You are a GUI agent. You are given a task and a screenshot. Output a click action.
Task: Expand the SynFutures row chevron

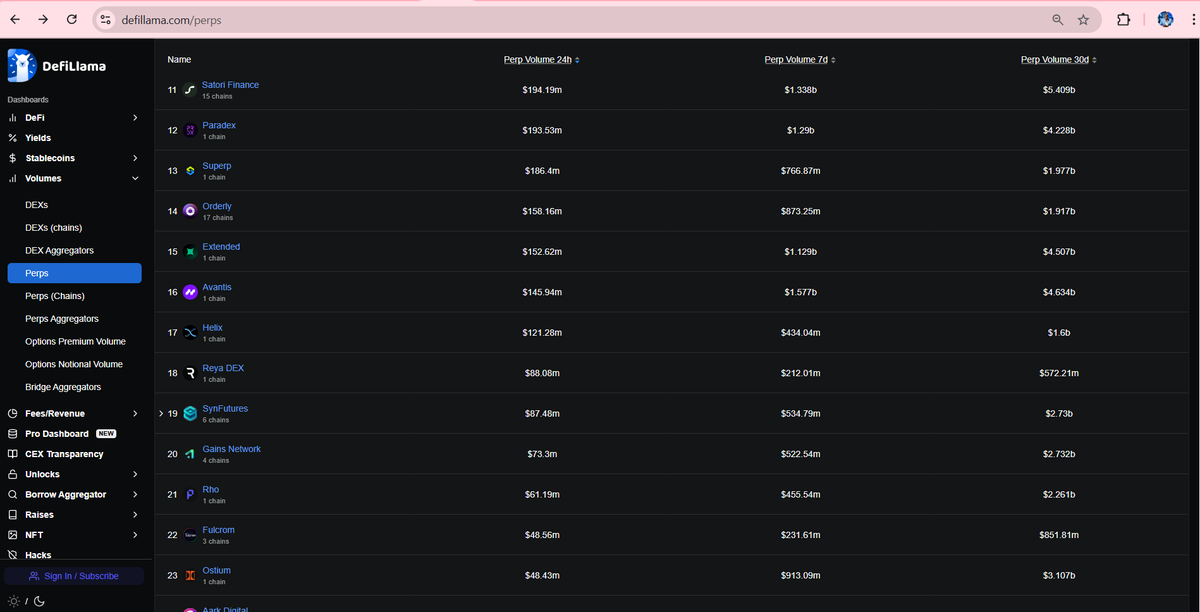pos(161,413)
